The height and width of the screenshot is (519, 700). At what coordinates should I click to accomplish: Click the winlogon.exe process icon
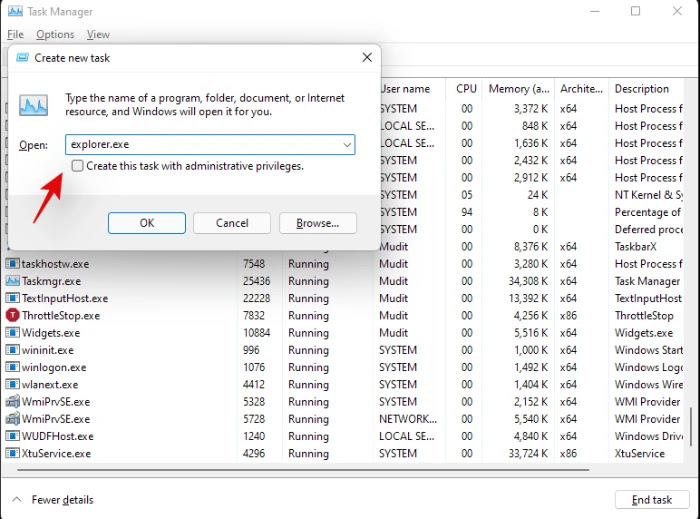pyautogui.click(x=12, y=367)
